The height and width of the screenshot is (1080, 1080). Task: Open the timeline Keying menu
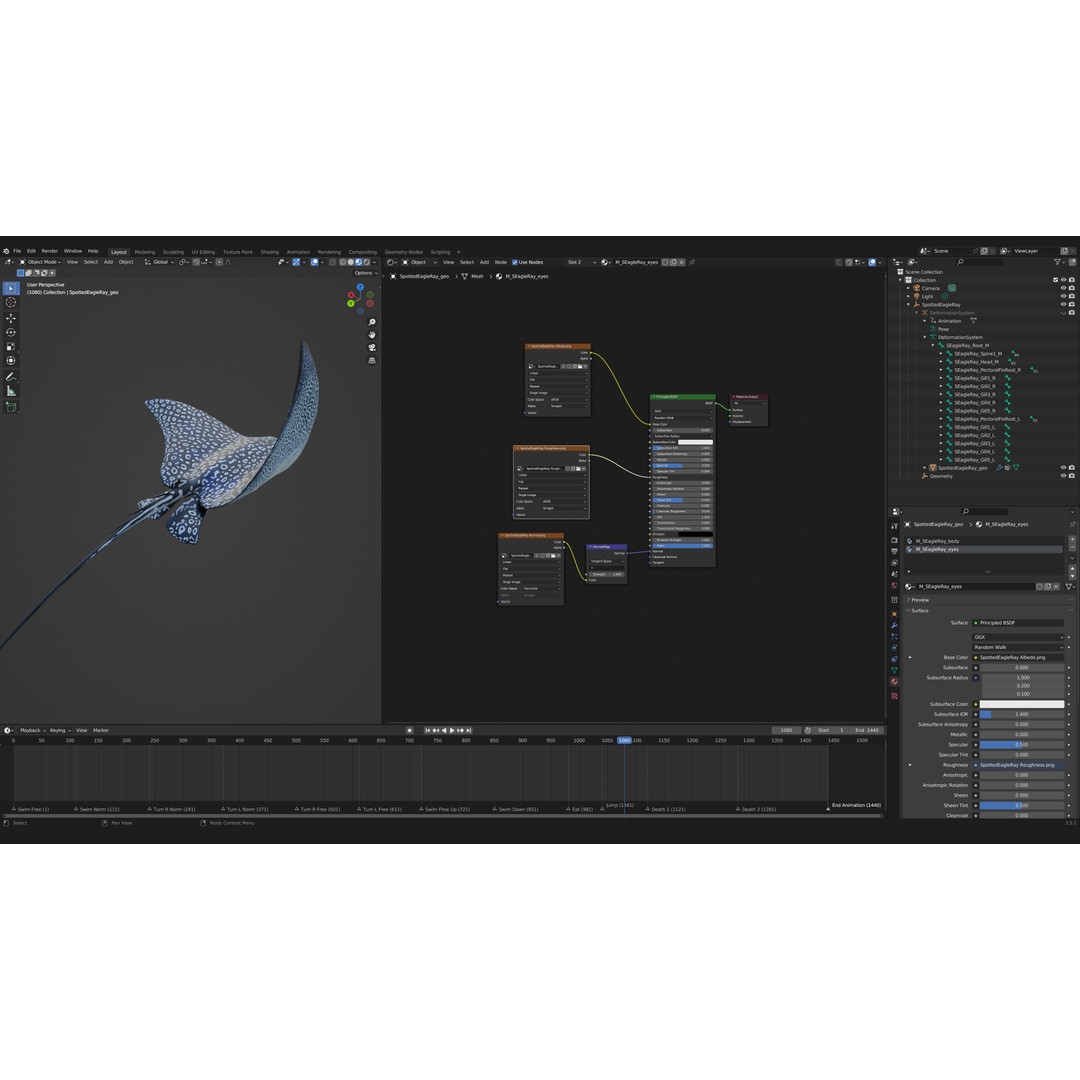59,730
